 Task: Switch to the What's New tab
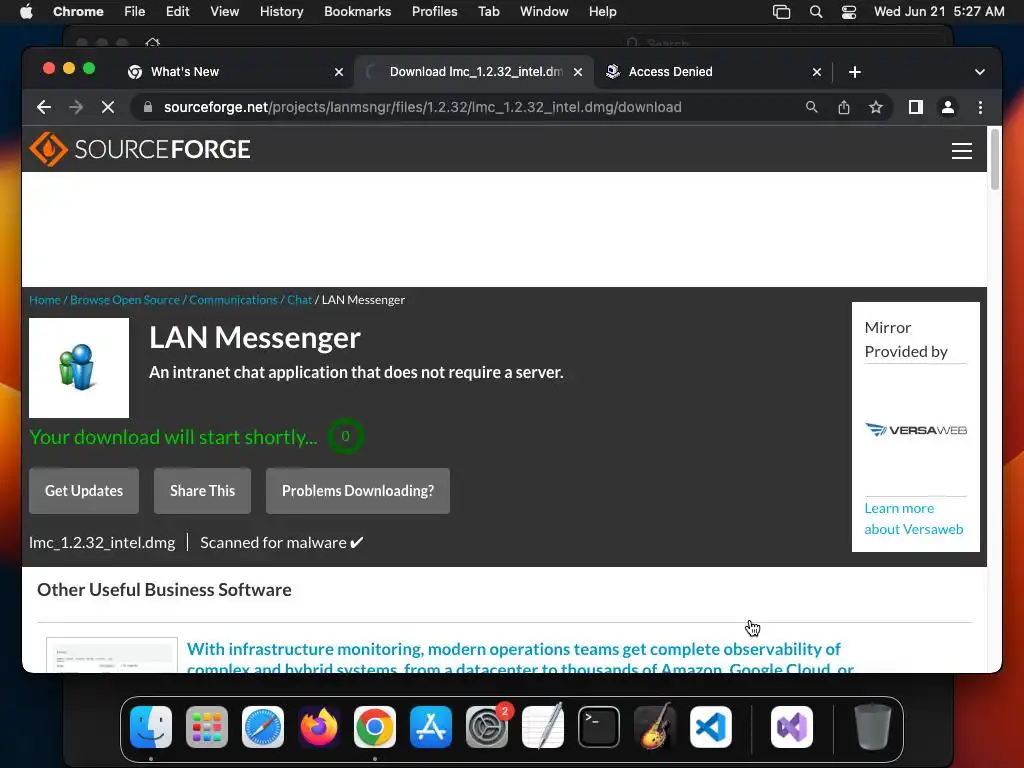[235, 72]
